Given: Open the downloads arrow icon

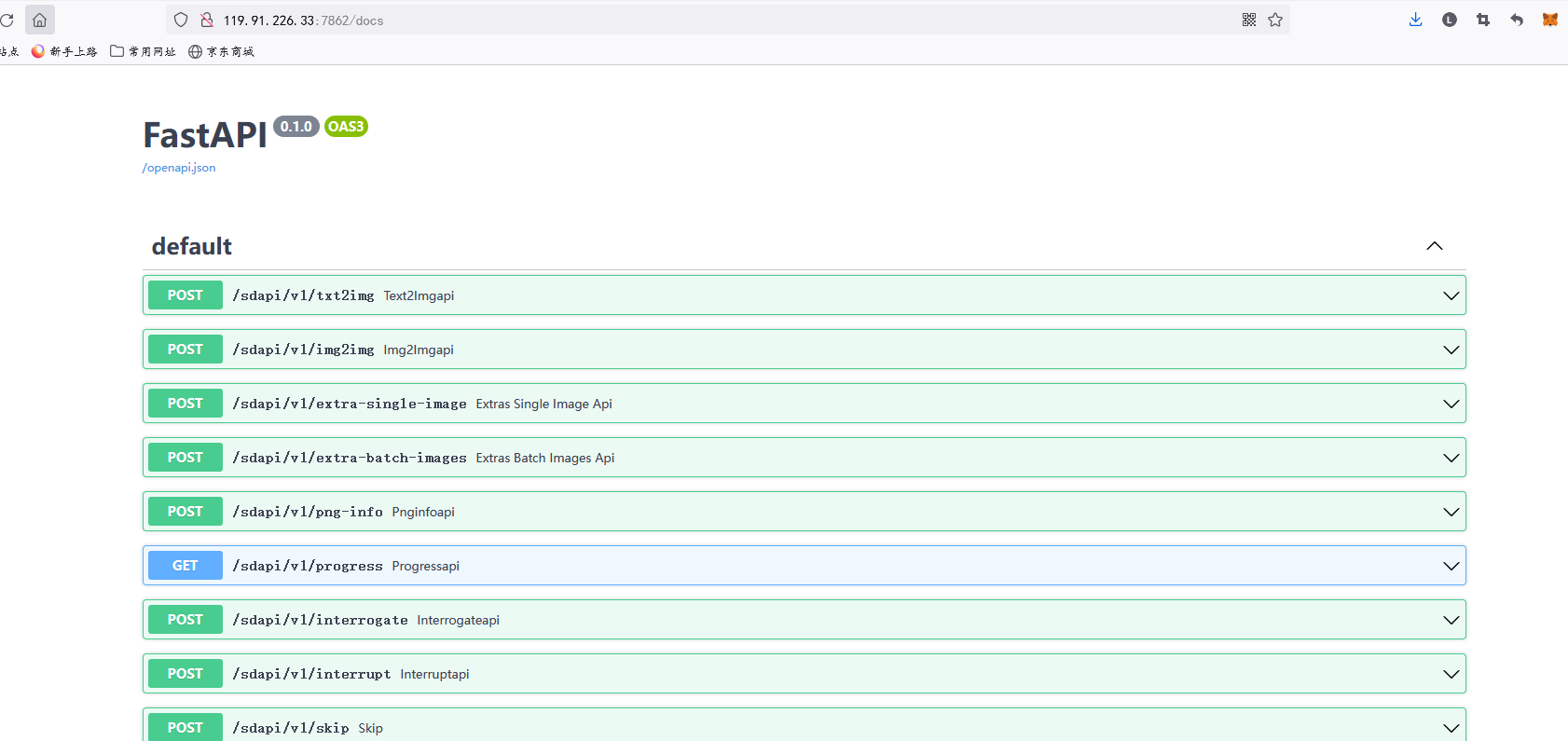Looking at the screenshot, I should coord(1415,20).
